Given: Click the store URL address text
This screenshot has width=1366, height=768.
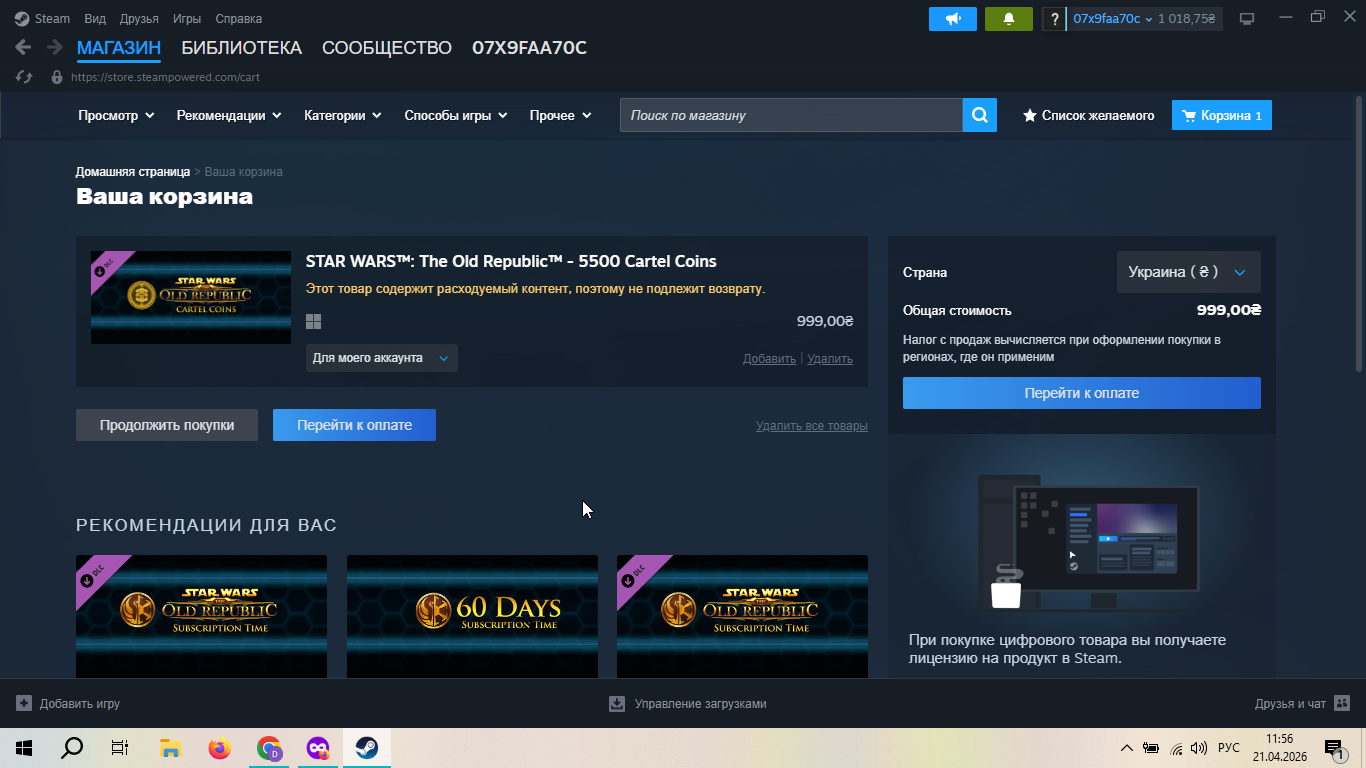Looking at the screenshot, I should point(165,77).
